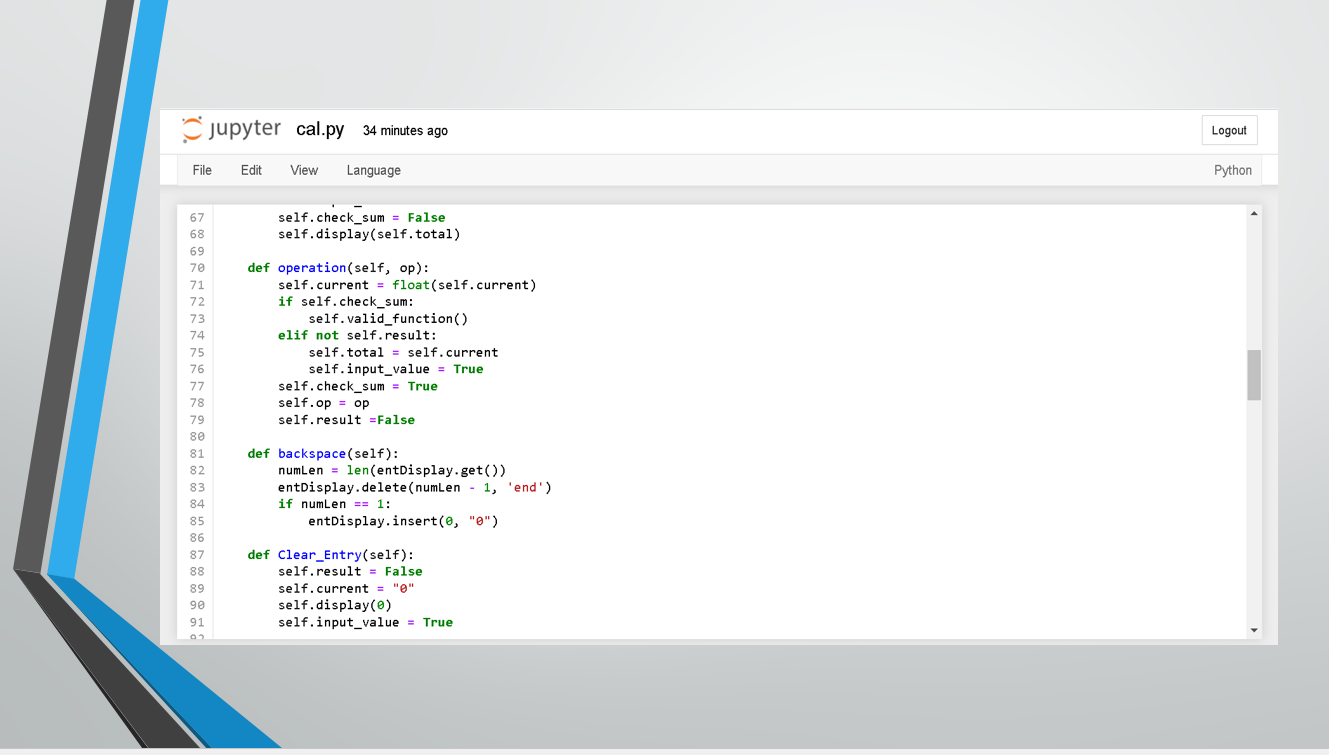Click on 'self.valid_function()' line
The image size is (1329, 755).
[x=388, y=318]
